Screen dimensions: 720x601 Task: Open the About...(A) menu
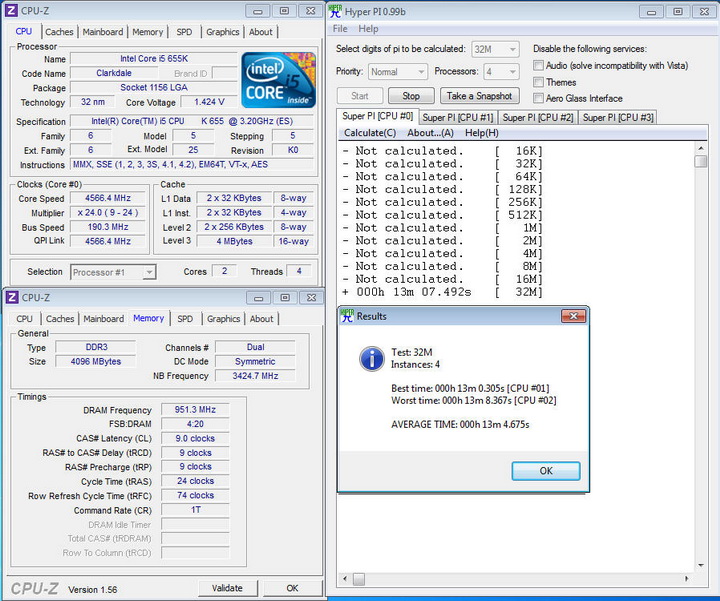point(430,133)
